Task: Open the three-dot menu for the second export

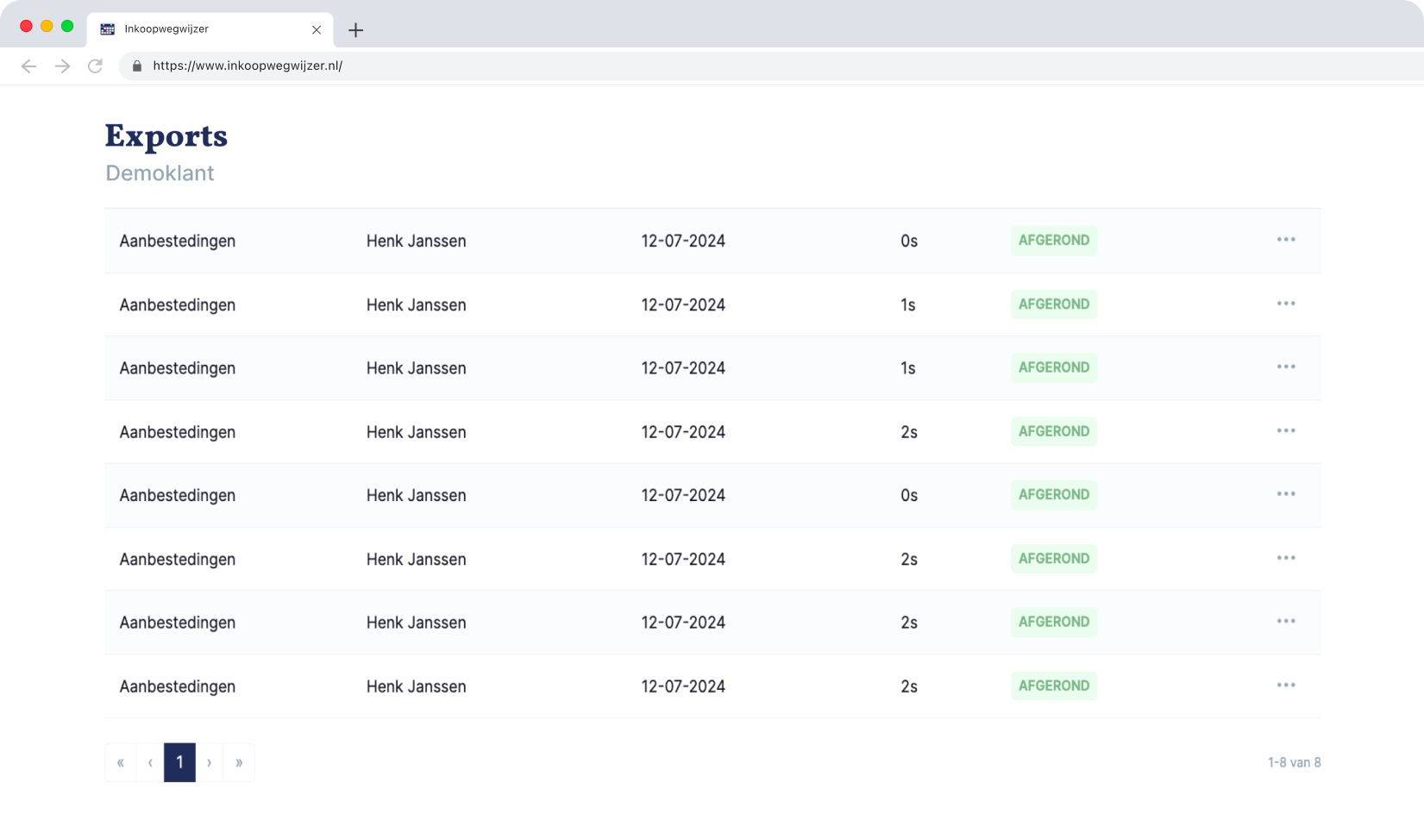Action: pyautogui.click(x=1285, y=304)
